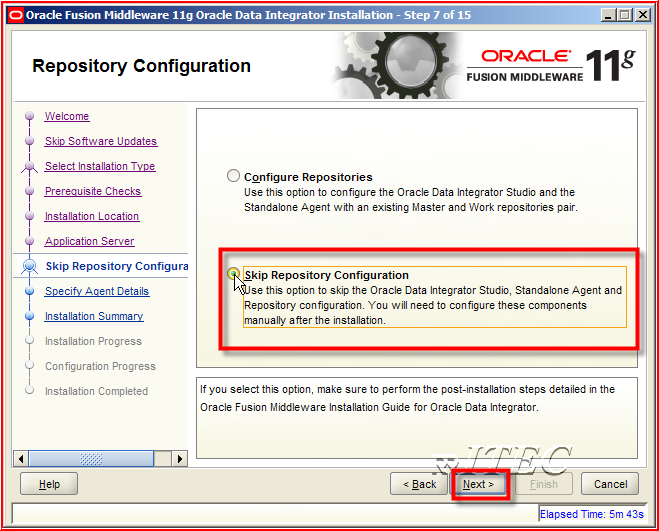Click the Installation Location step bullet

coord(29,216)
